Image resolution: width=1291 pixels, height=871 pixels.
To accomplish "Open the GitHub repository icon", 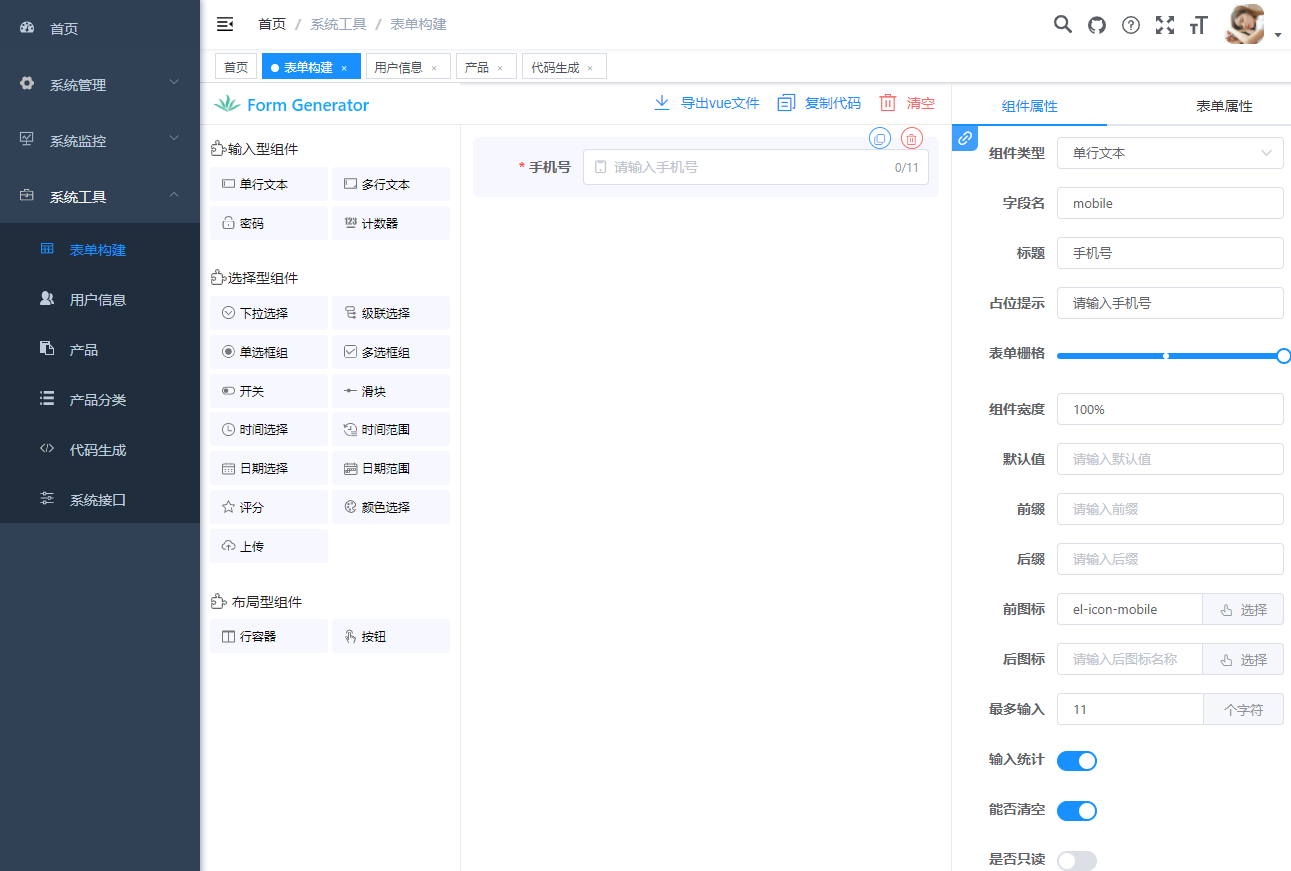I will [1097, 25].
